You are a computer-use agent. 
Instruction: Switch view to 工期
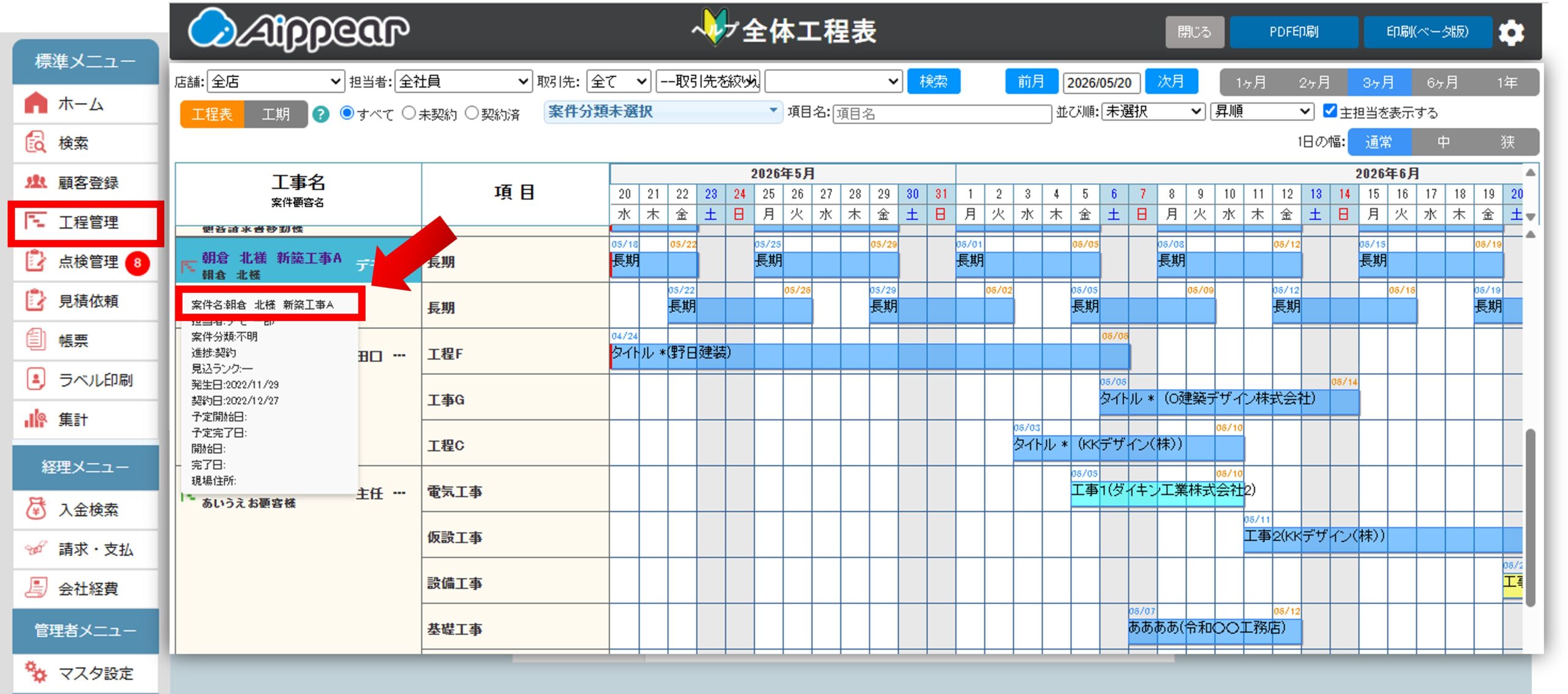click(x=276, y=114)
